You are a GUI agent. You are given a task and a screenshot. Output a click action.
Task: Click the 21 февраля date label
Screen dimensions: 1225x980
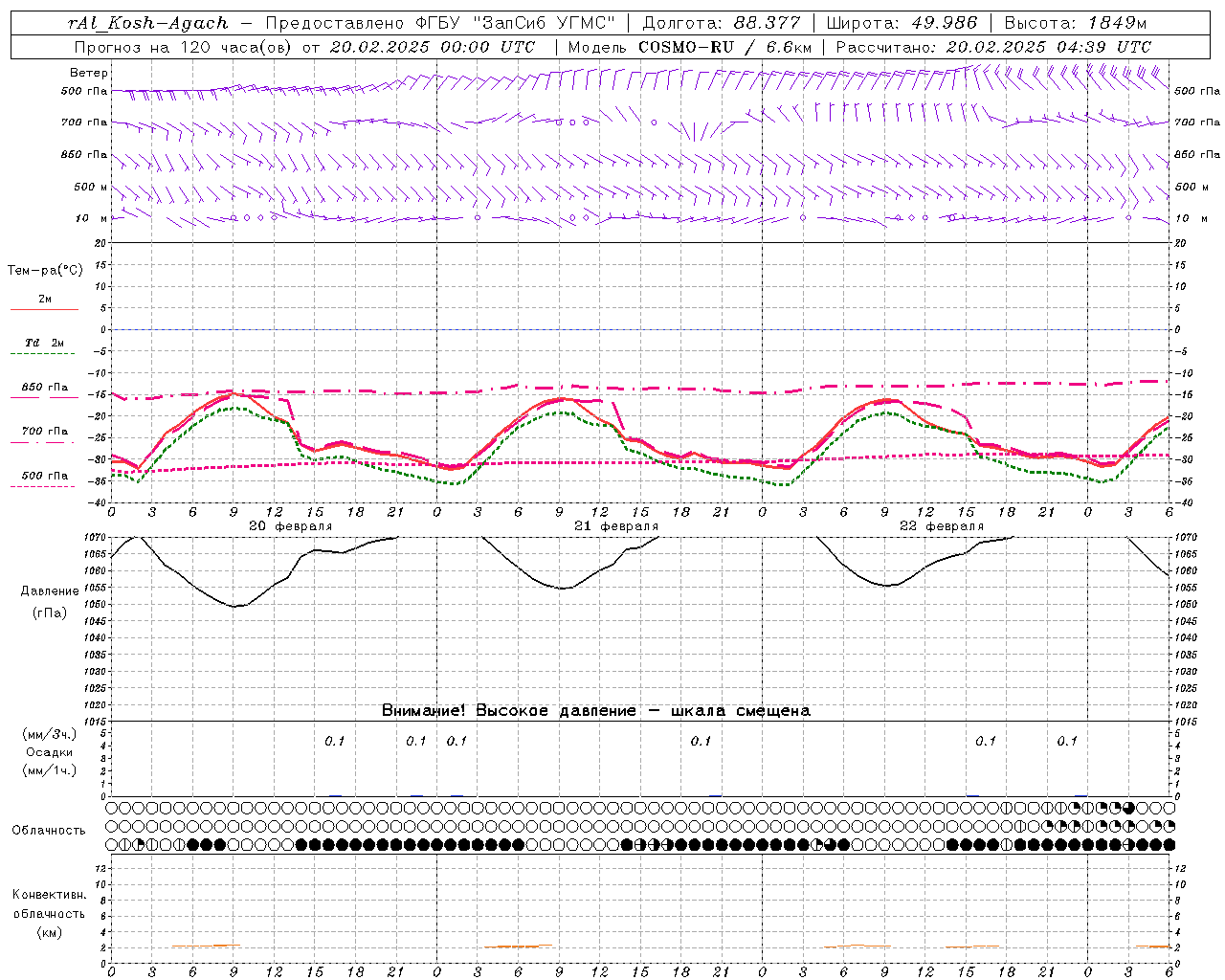616,526
